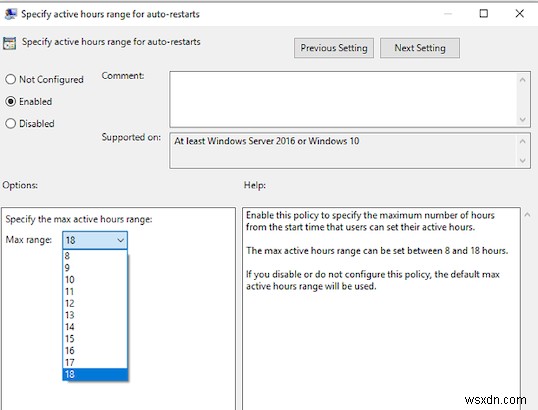Click the Comment box scroll up arrow

click(523, 80)
